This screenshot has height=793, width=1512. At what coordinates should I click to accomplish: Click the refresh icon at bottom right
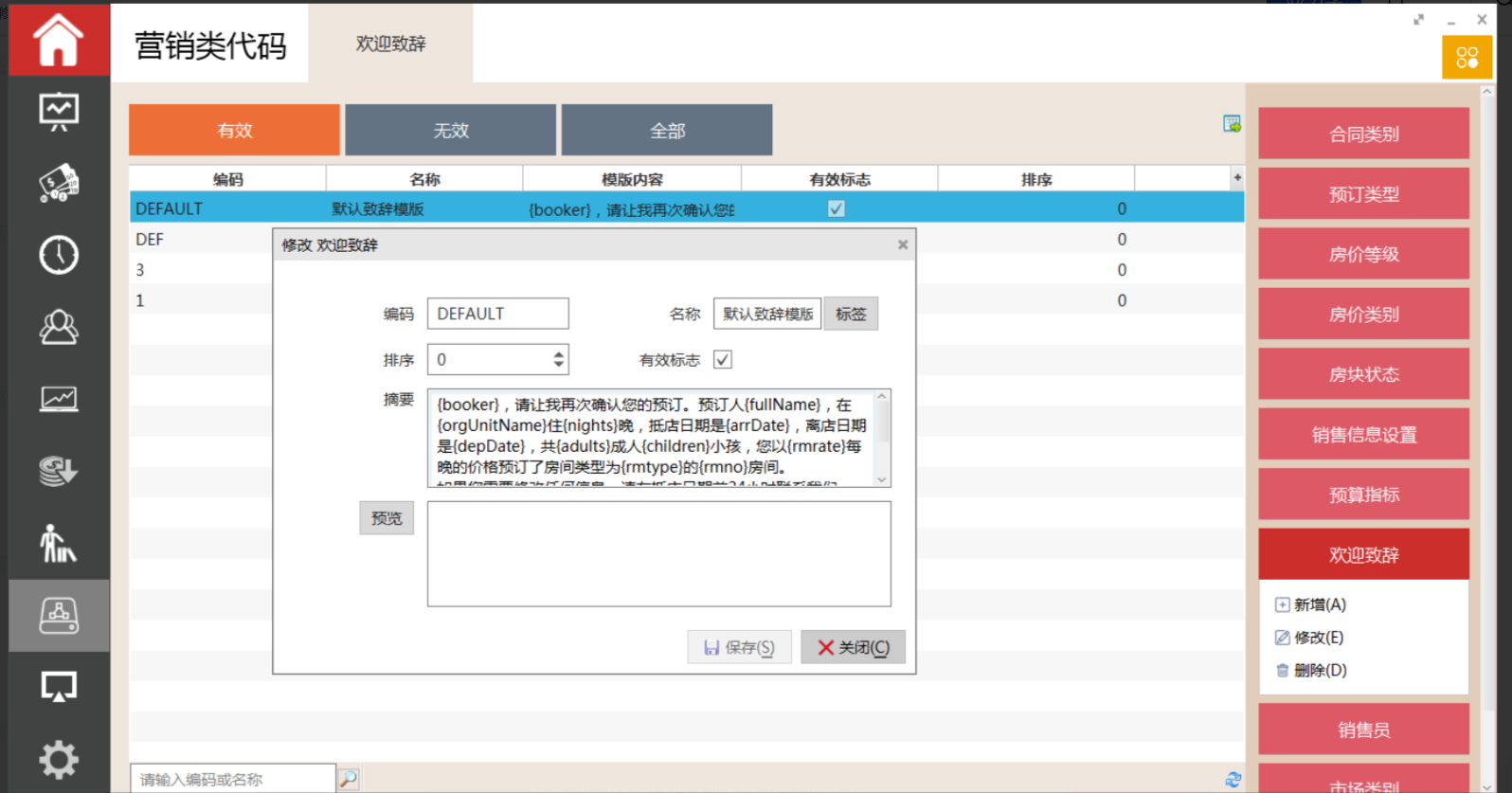pos(1233,779)
